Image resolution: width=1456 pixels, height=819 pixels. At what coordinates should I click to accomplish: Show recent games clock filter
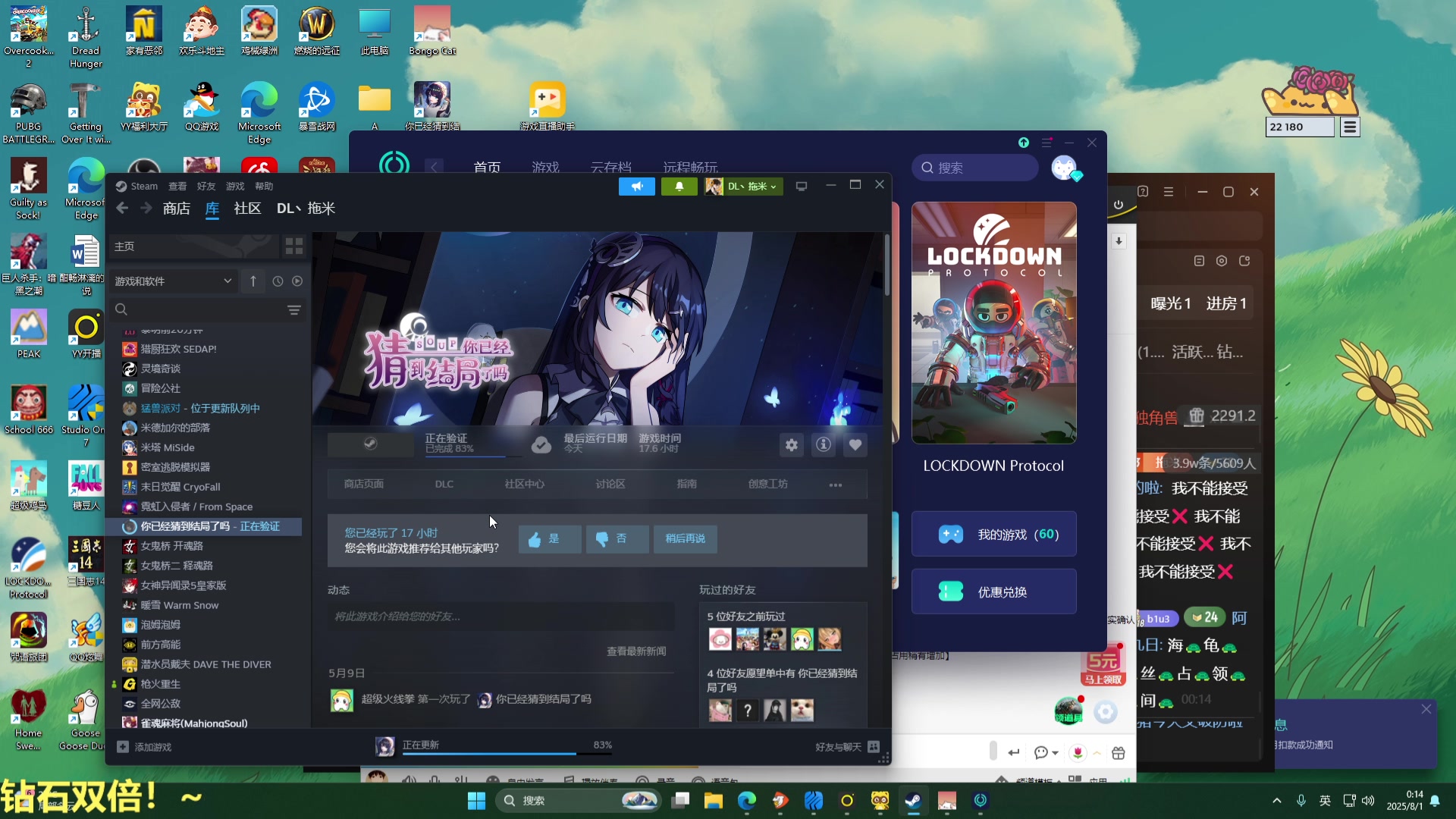tap(278, 281)
